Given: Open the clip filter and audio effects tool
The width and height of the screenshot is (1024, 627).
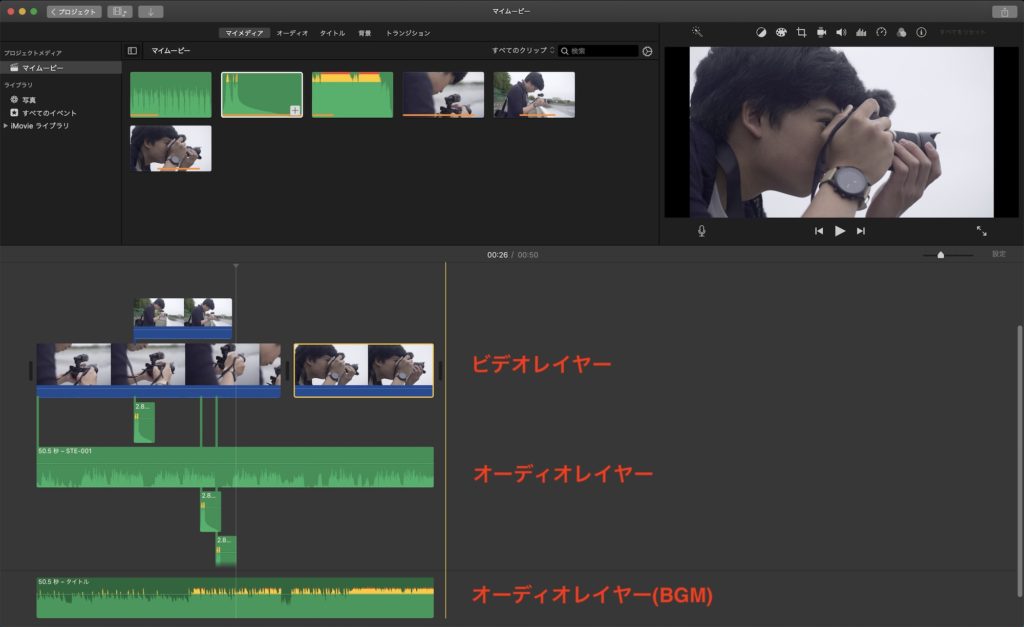Looking at the screenshot, I should tap(901, 32).
